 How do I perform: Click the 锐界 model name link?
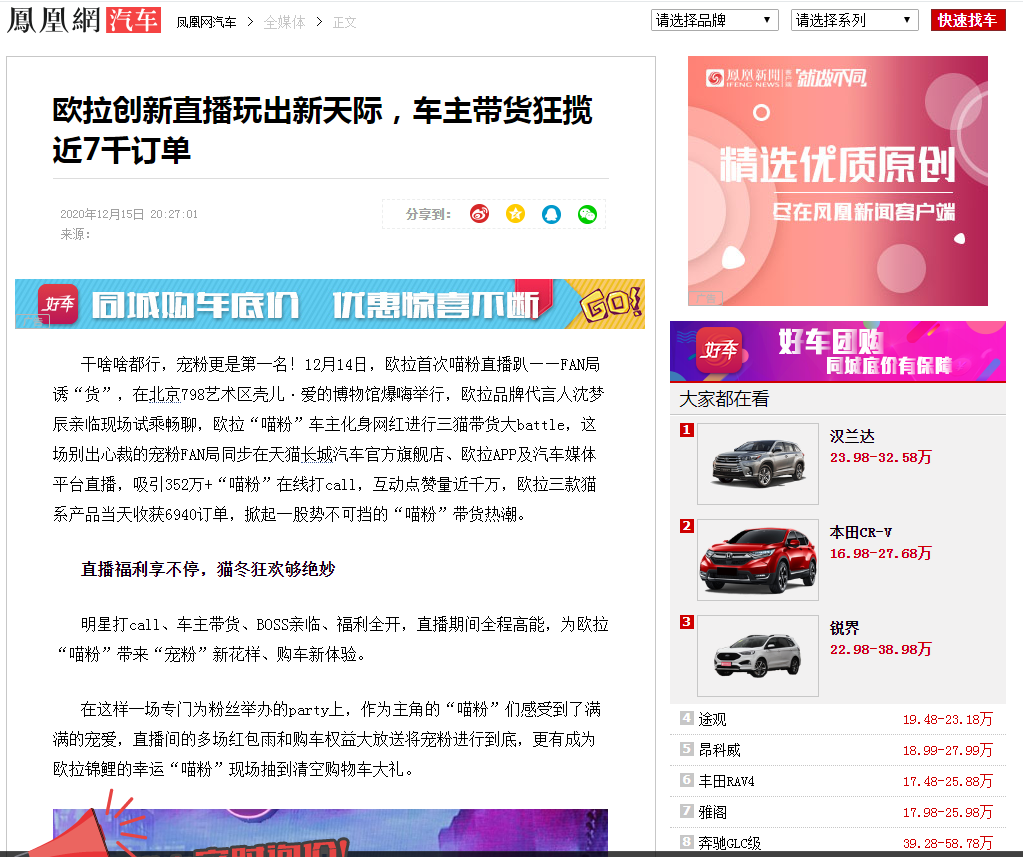(x=844, y=628)
